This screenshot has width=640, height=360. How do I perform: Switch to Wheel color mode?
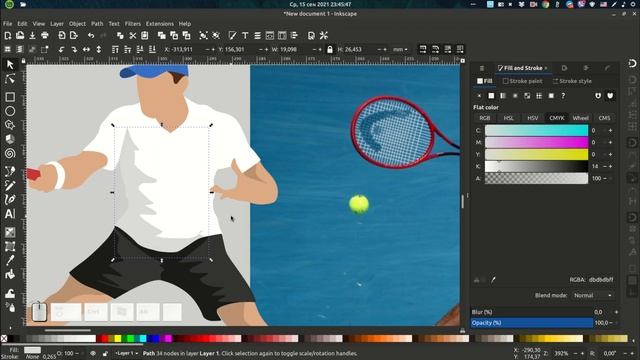pos(580,118)
